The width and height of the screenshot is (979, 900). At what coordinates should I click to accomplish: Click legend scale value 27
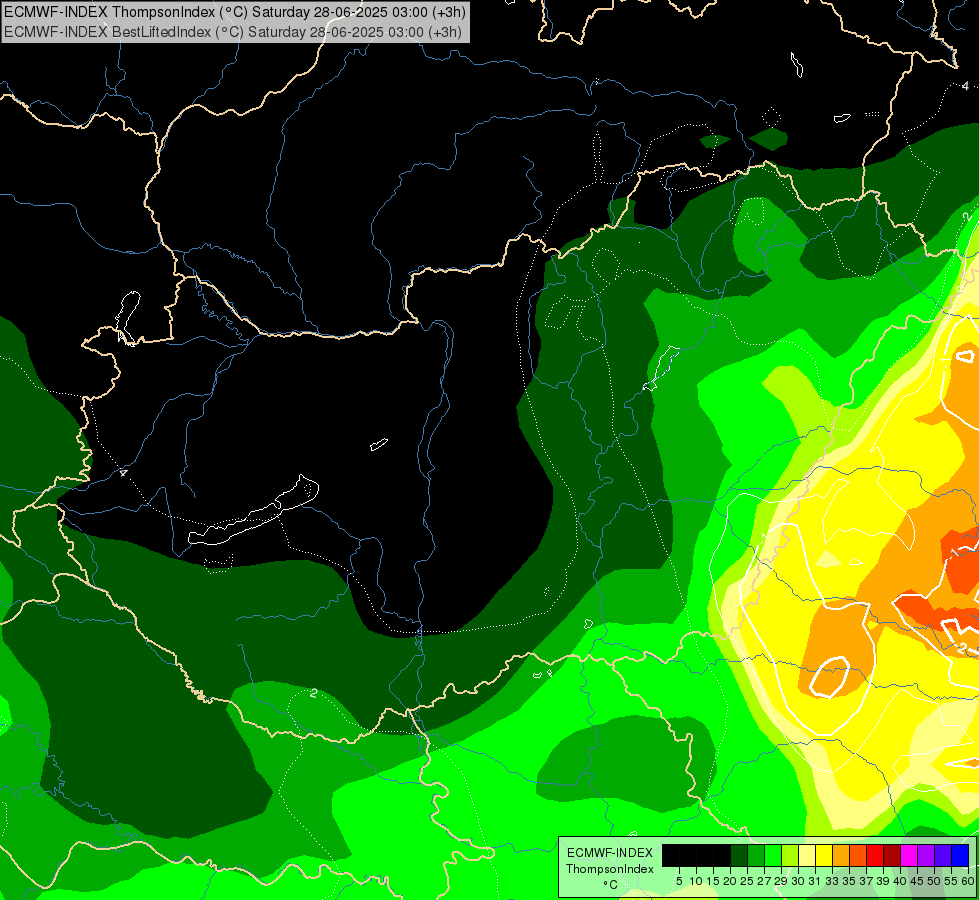pyautogui.click(x=764, y=881)
